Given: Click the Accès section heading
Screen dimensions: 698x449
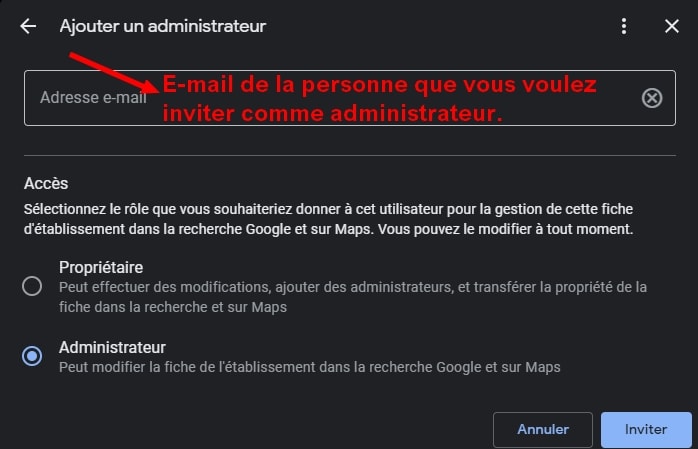Looking at the screenshot, I should [x=46, y=183].
